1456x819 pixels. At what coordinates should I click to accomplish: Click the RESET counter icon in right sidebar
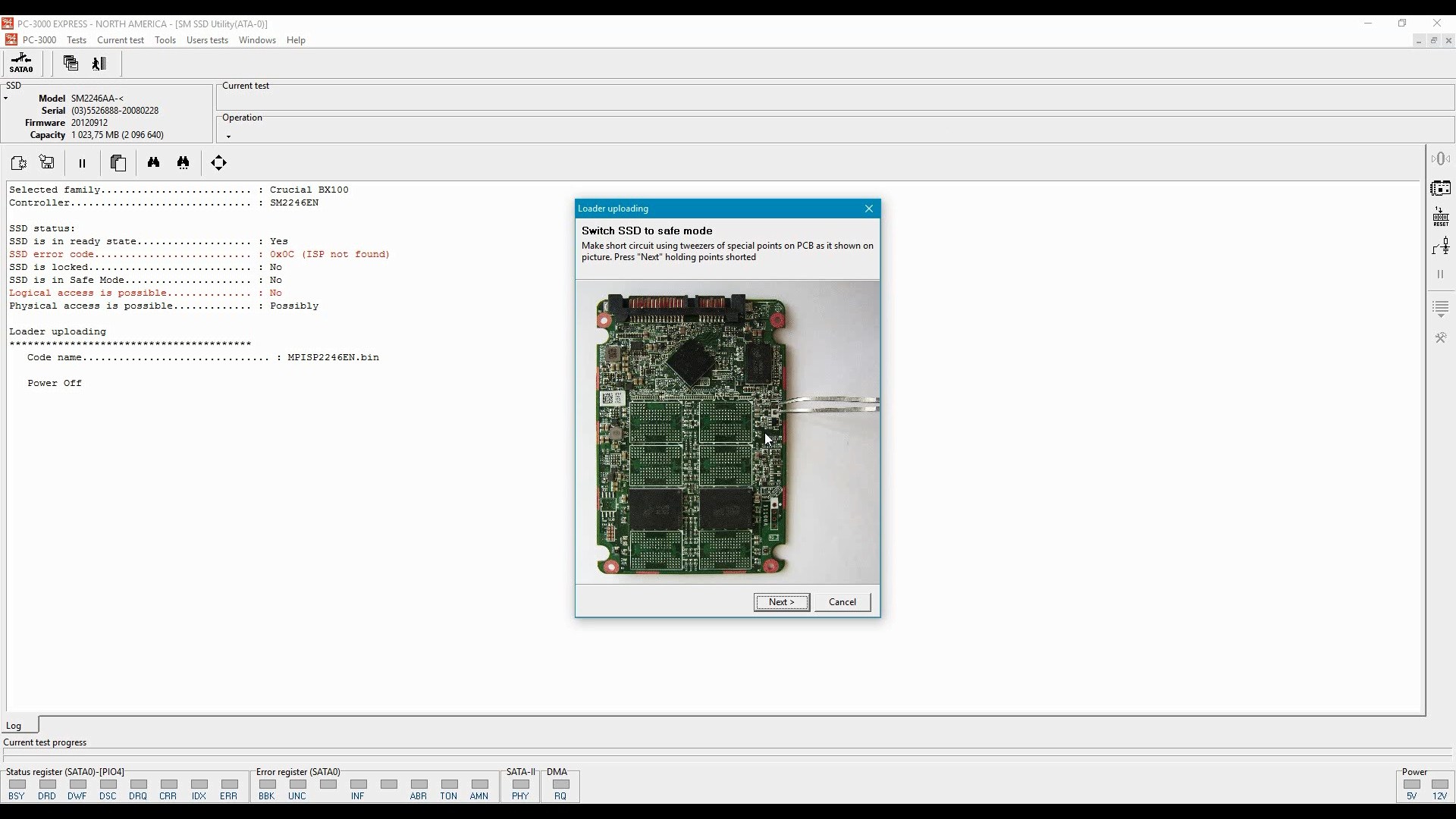(1441, 217)
